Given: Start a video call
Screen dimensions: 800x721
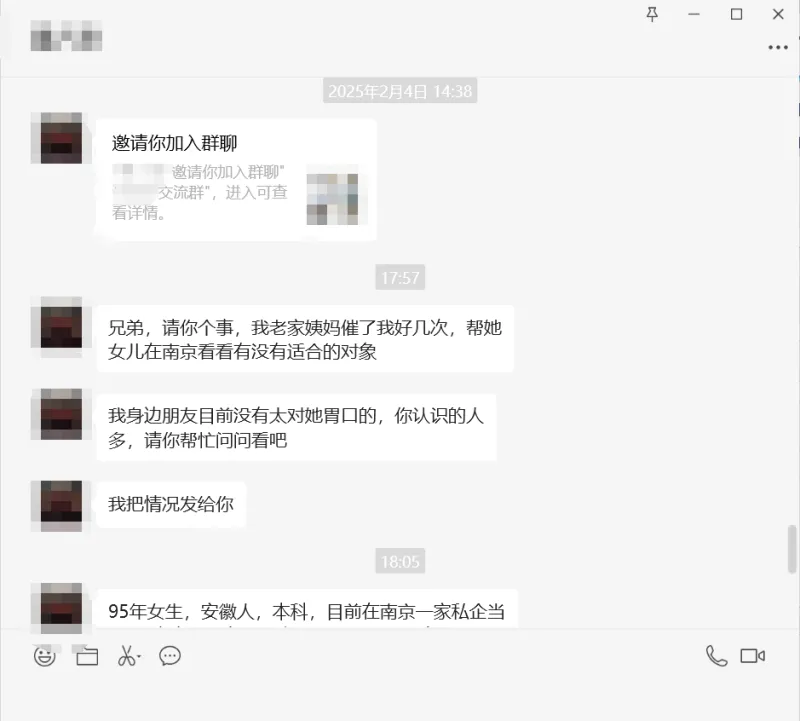Looking at the screenshot, I should pos(753,656).
